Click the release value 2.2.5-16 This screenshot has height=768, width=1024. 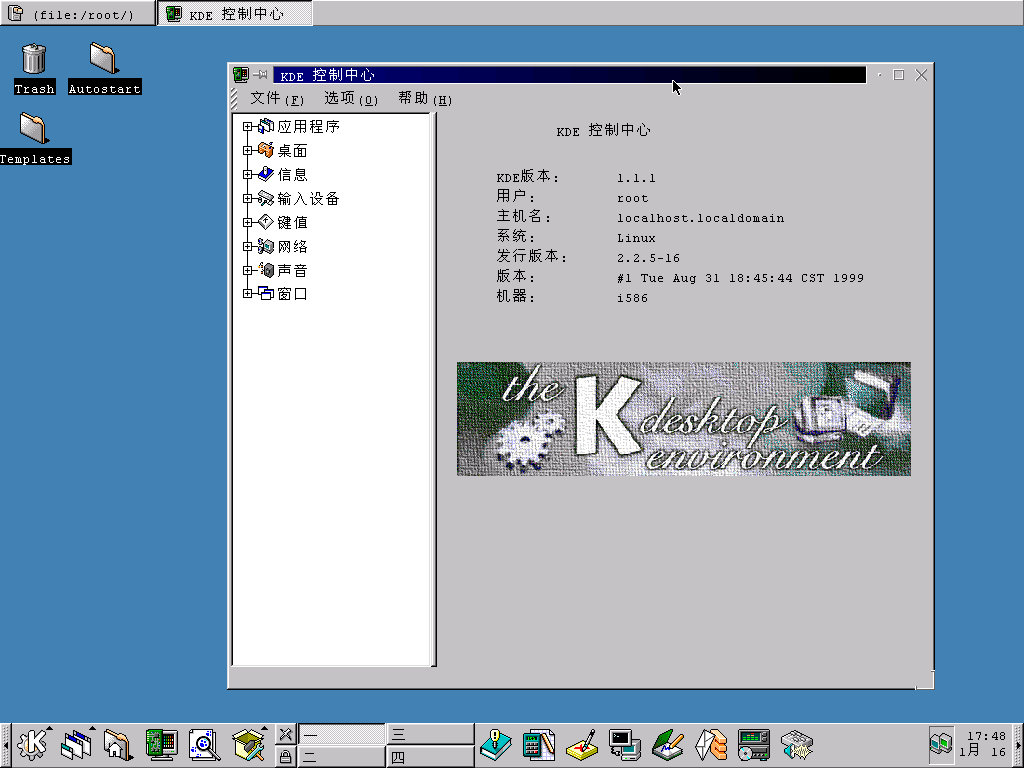point(648,258)
